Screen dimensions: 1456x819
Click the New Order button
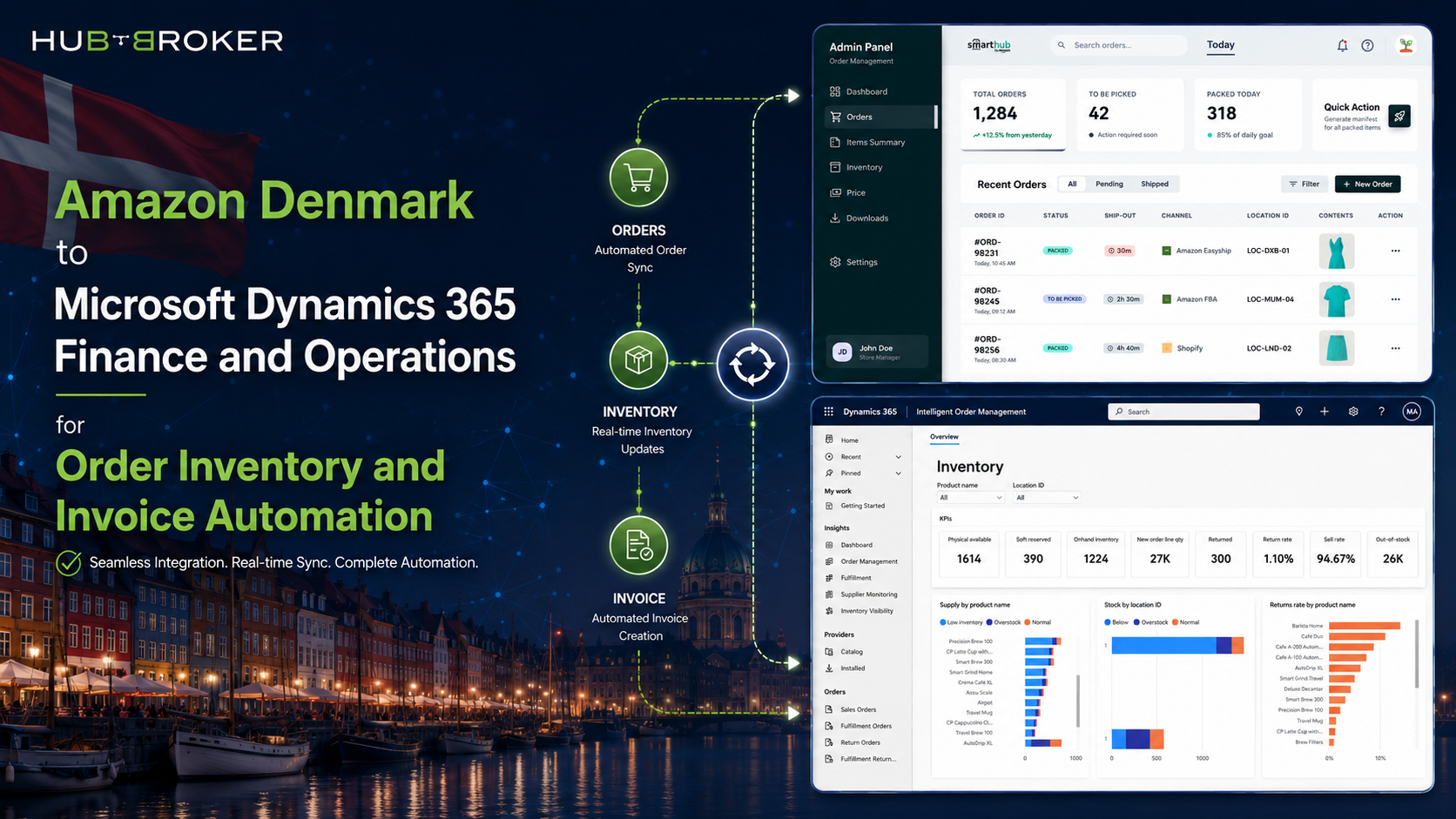pyautogui.click(x=1368, y=184)
